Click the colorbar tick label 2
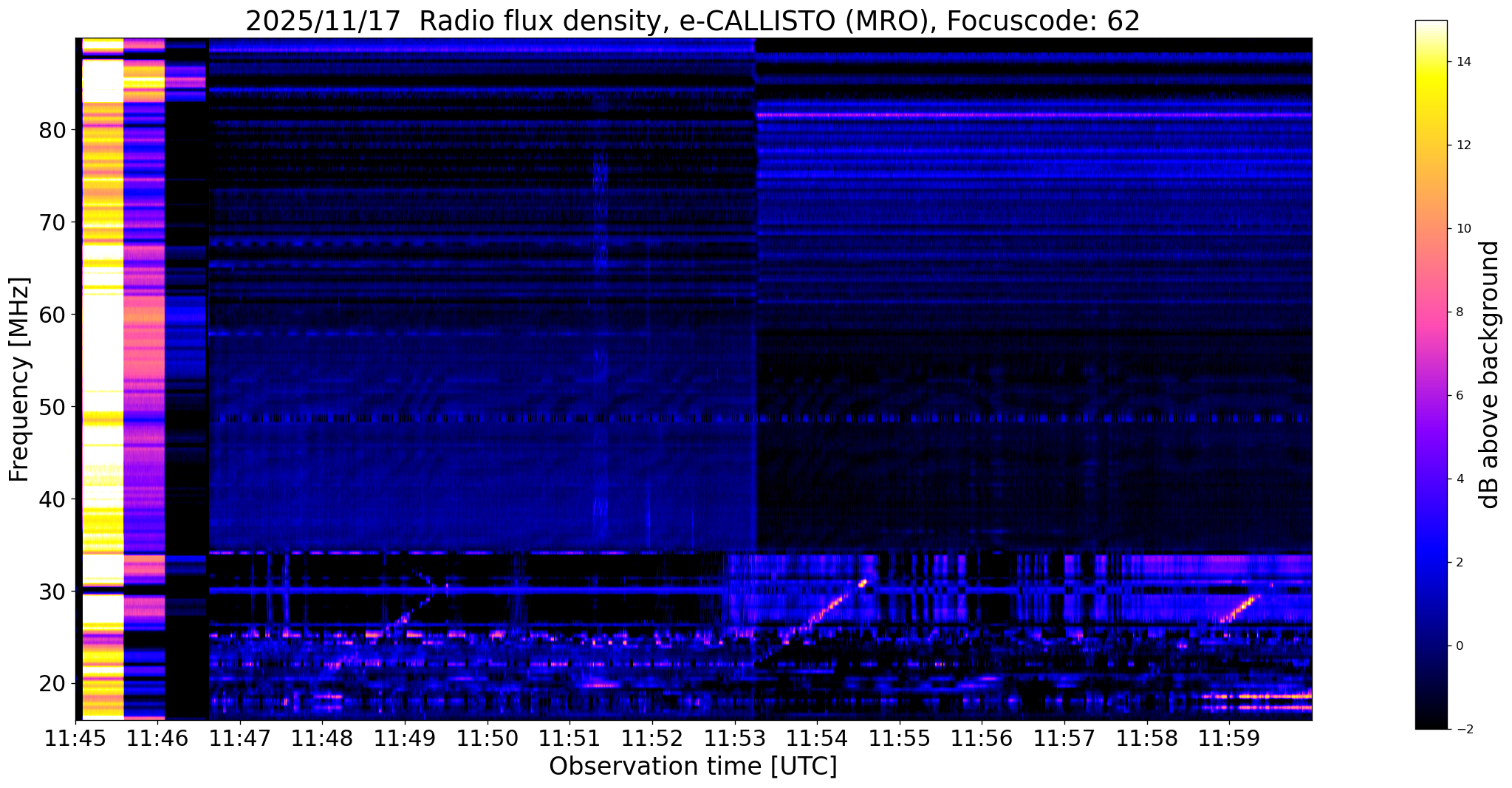Screen dimensions: 1512x788 click(1458, 563)
